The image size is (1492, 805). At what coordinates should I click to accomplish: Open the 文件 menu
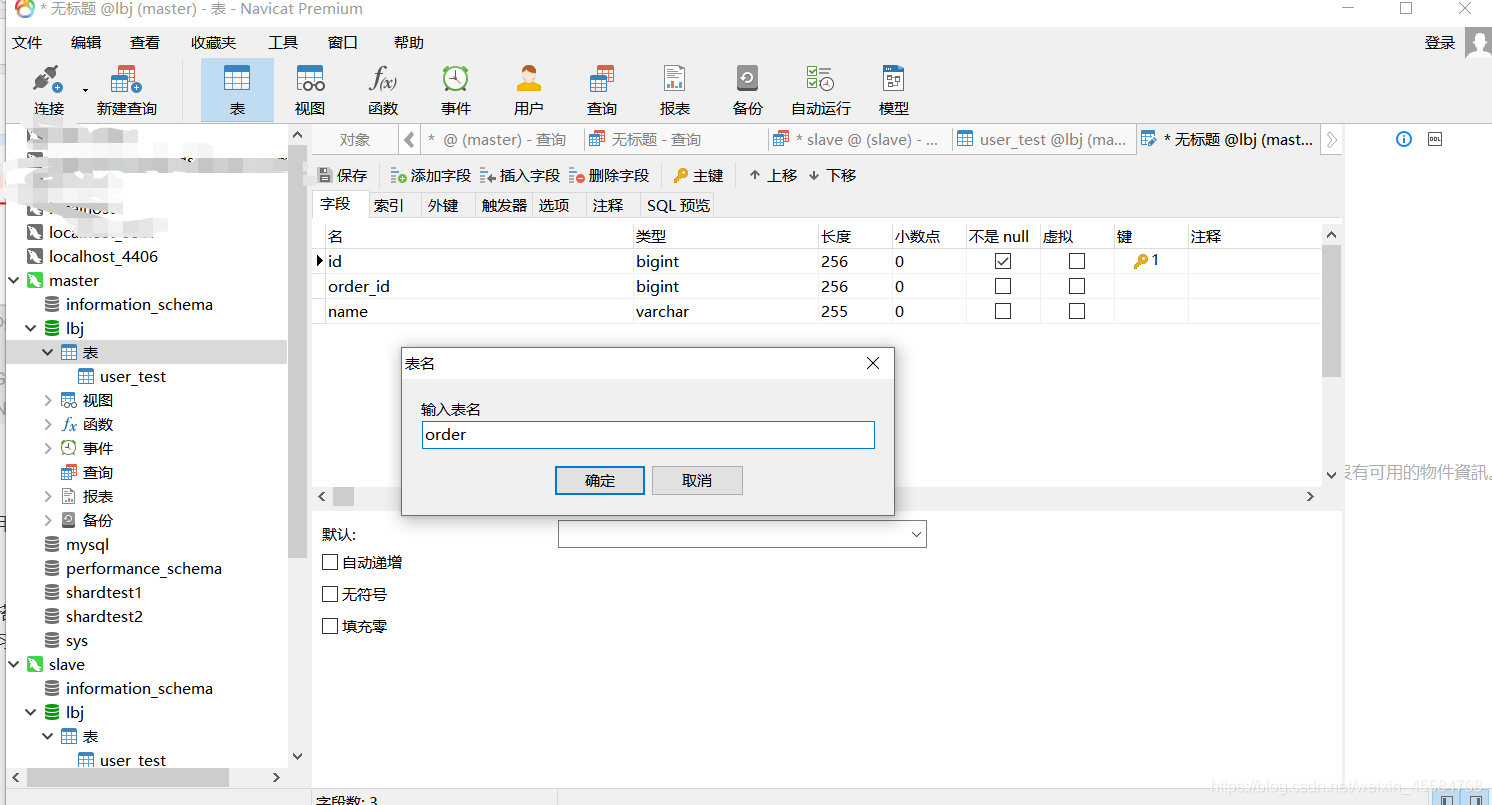click(x=27, y=43)
